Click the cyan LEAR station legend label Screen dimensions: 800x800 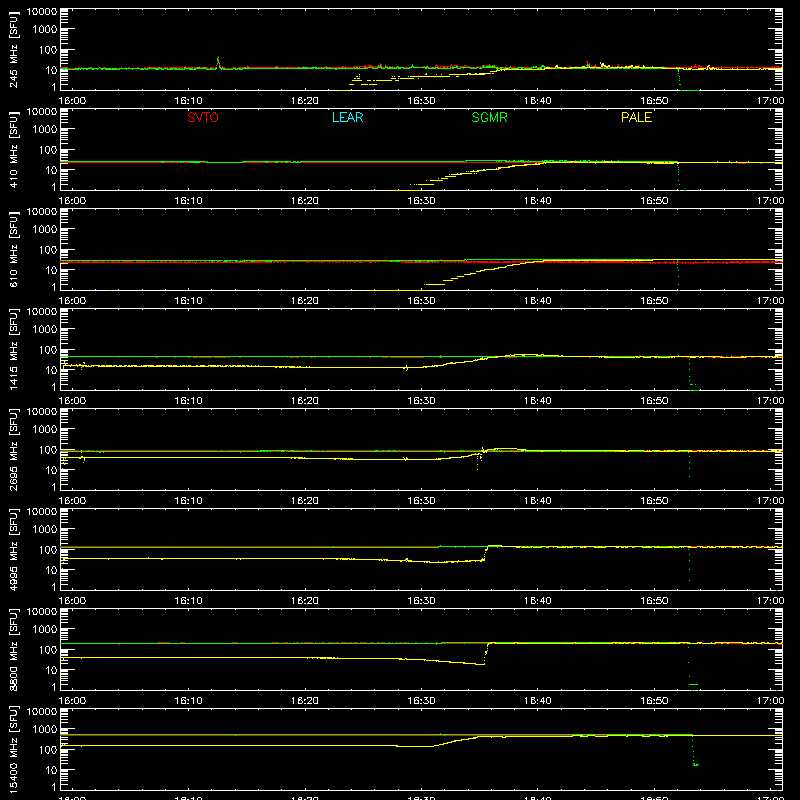tap(347, 117)
